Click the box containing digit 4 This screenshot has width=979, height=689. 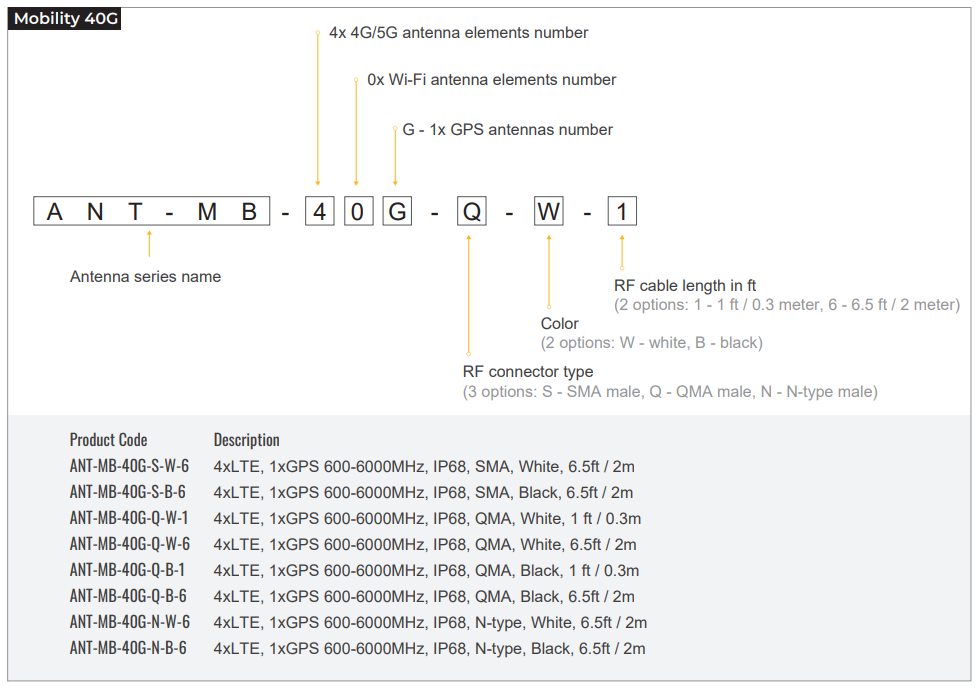pyautogui.click(x=319, y=212)
